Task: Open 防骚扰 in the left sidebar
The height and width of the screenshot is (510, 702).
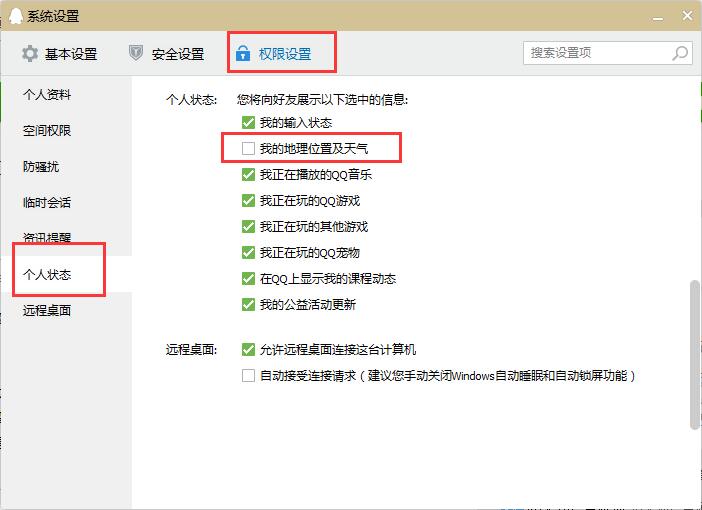Action: (41, 167)
